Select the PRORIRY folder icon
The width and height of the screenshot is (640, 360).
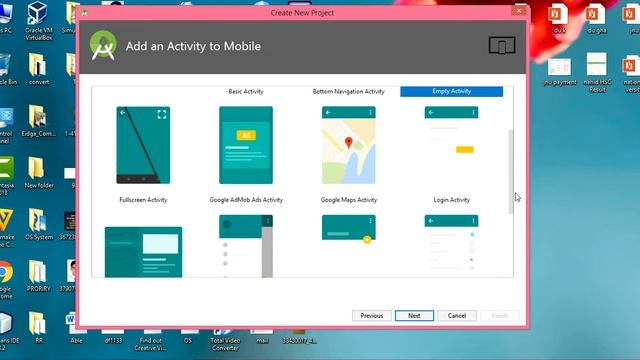point(38,276)
